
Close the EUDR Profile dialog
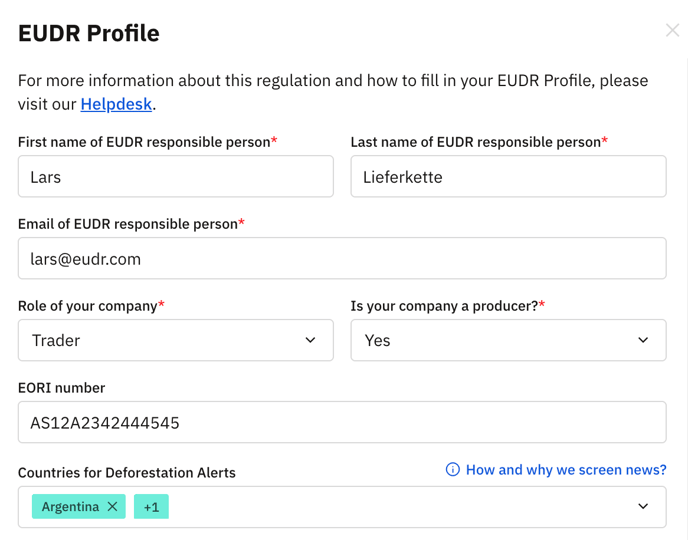point(672,31)
